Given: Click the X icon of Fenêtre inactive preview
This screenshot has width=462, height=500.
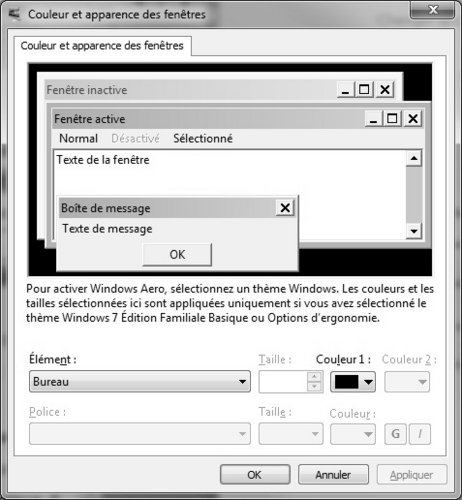Looking at the screenshot, I should 385,90.
